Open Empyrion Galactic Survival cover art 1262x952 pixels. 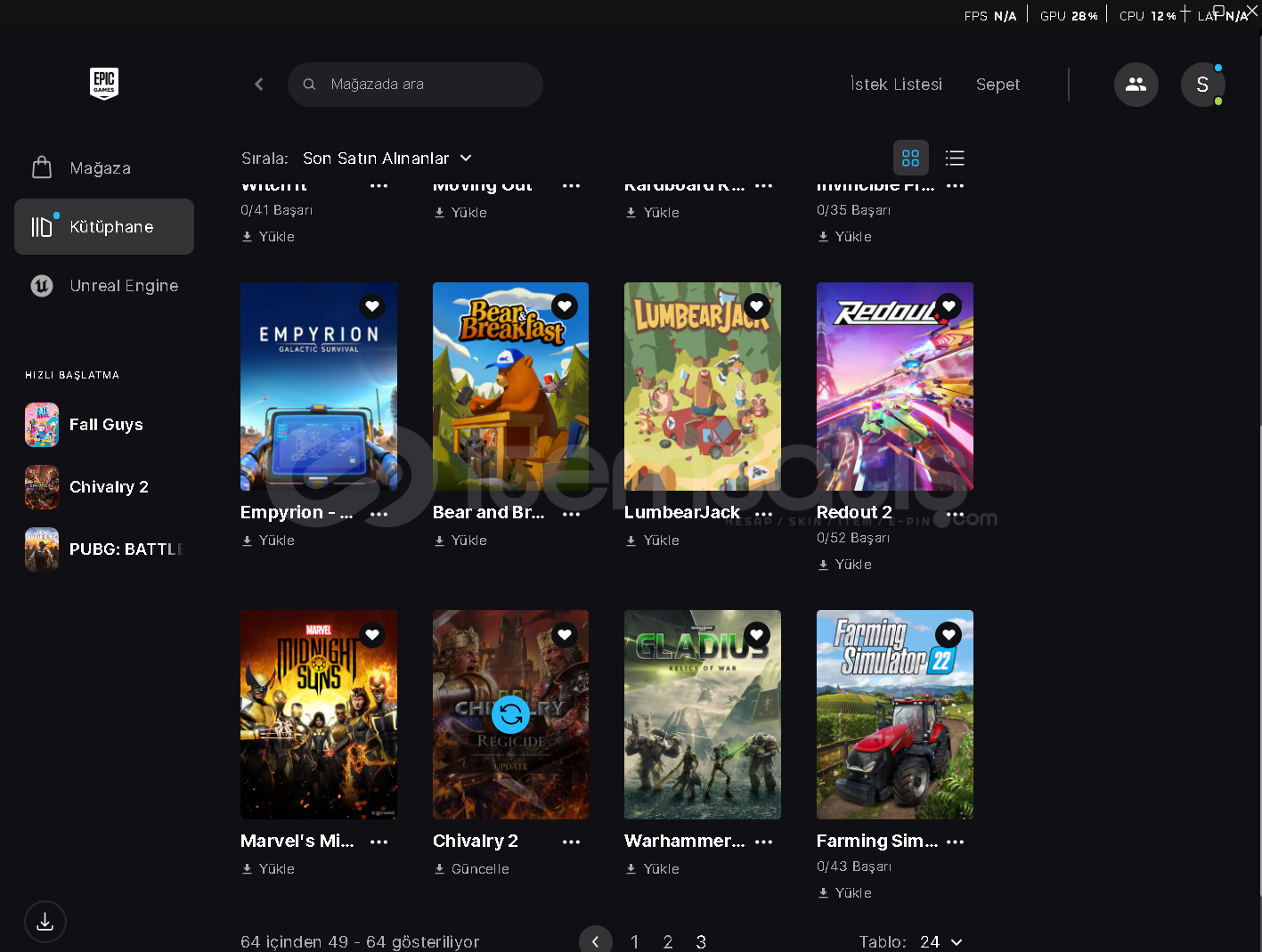[319, 386]
